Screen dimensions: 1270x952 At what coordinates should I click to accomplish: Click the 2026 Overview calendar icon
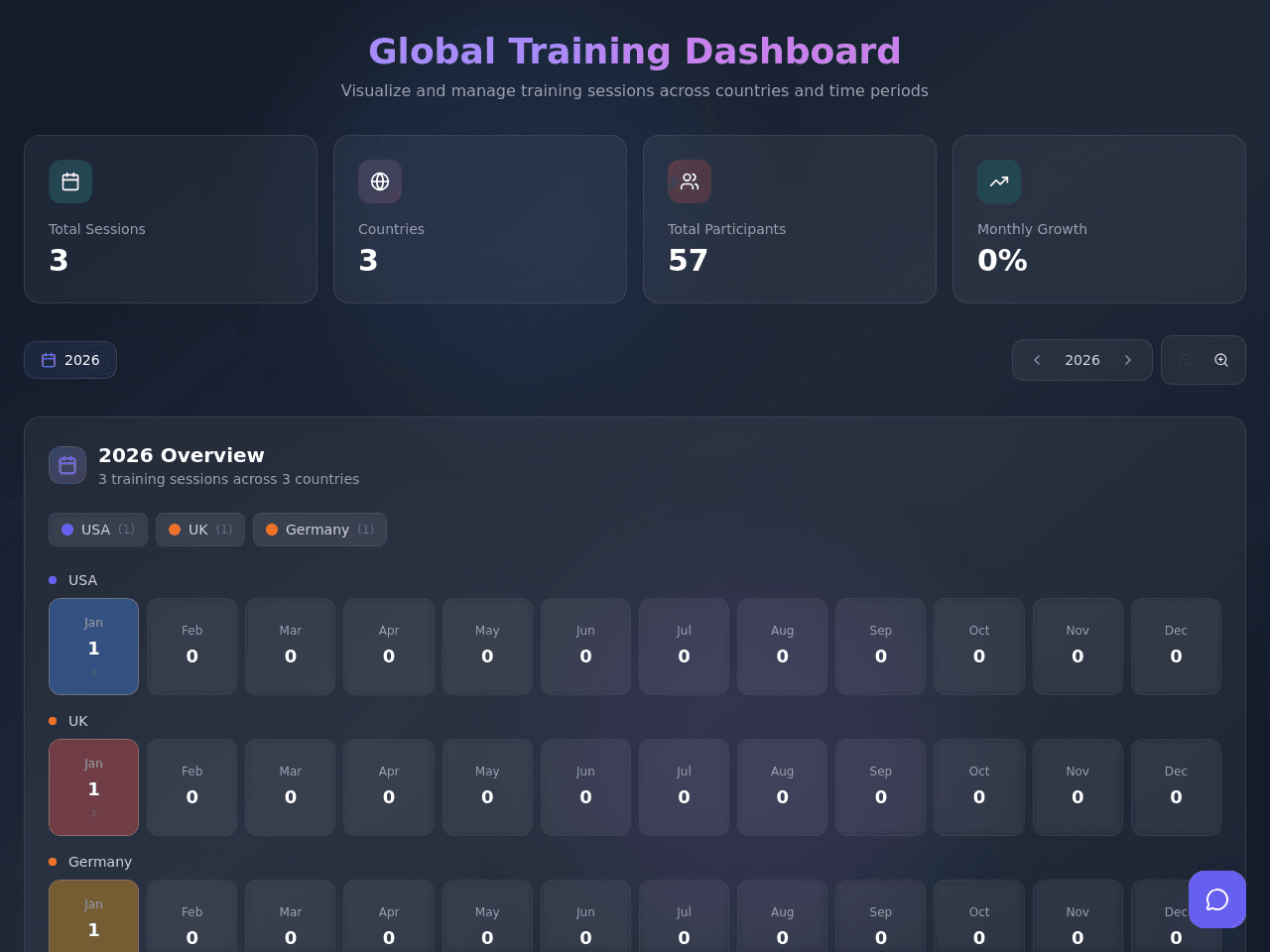67,465
